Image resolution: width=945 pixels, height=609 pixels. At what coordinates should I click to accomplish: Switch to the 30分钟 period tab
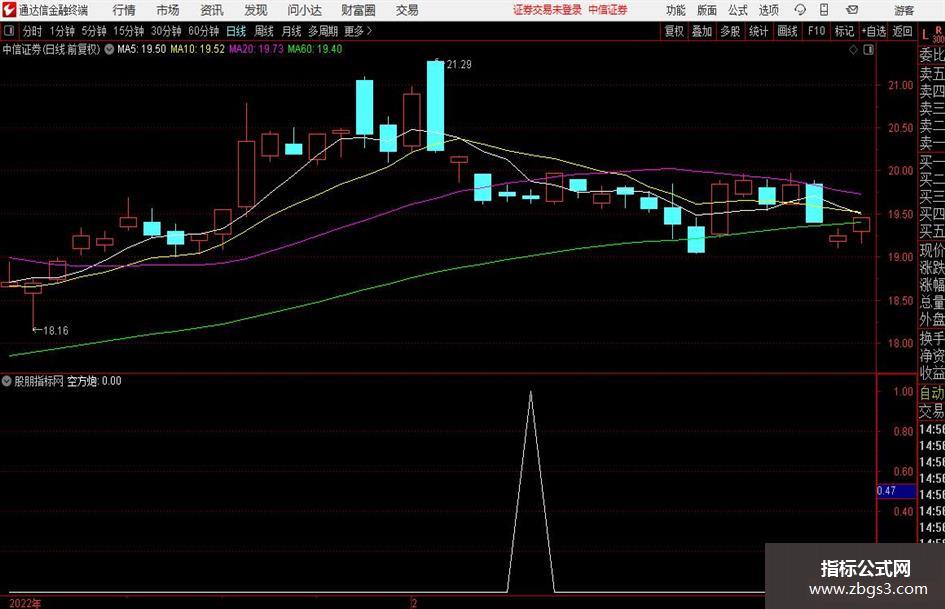click(x=166, y=31)
